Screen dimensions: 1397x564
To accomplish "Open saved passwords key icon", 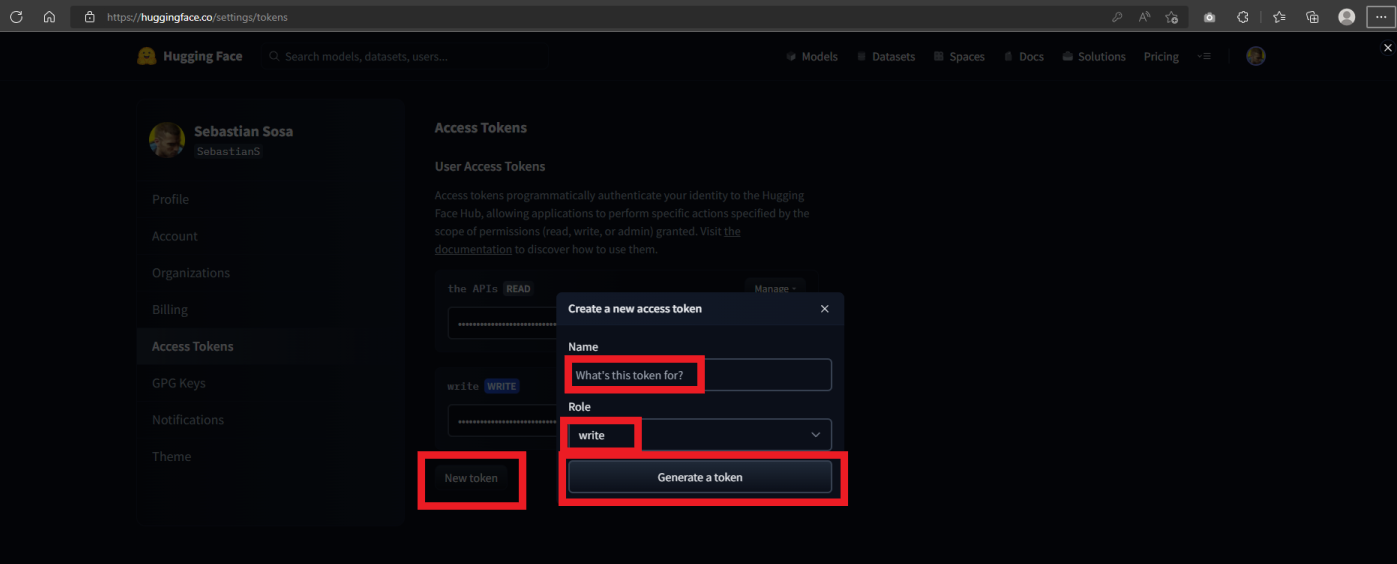I will (x=1117, y=17).
